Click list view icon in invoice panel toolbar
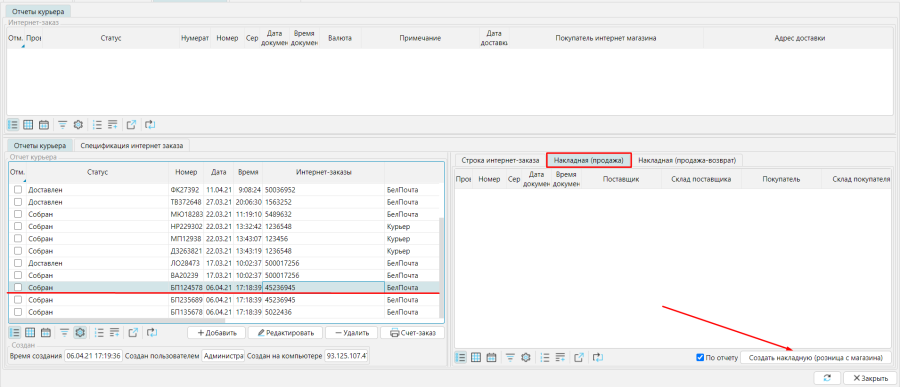Image resolution: width=900 pixels, height=387 pixels. [460, 357]
